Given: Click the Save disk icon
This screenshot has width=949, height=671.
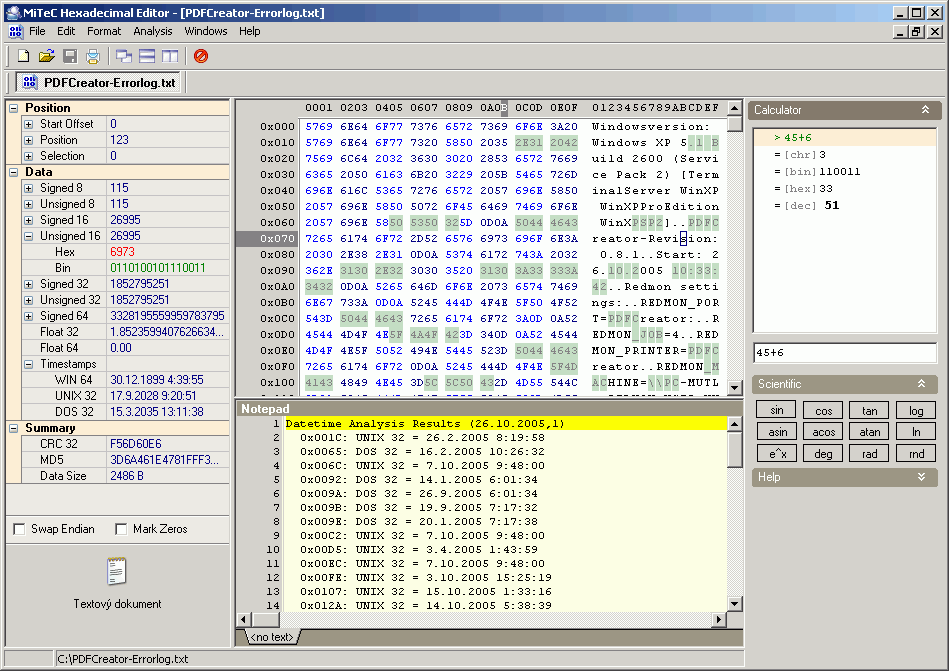Looking at the screenshot, I should click(70, 56).
